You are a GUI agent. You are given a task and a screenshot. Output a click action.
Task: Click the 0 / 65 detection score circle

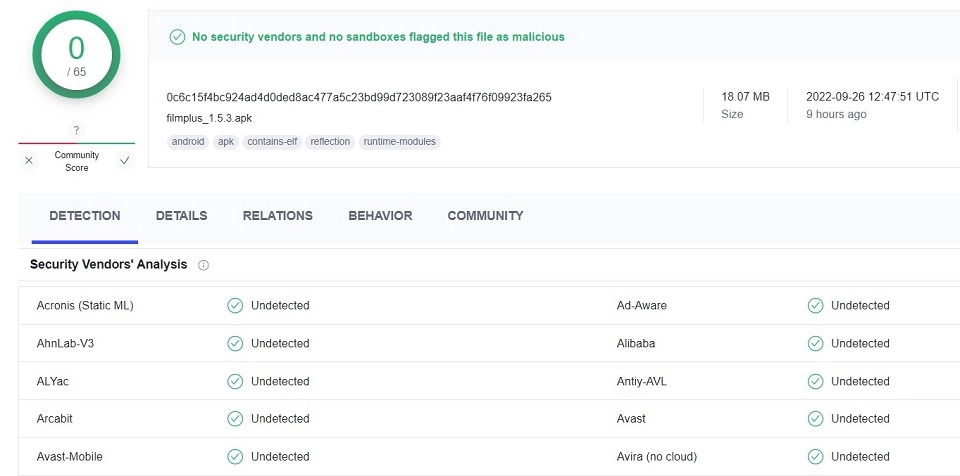[x=77, y=55]
